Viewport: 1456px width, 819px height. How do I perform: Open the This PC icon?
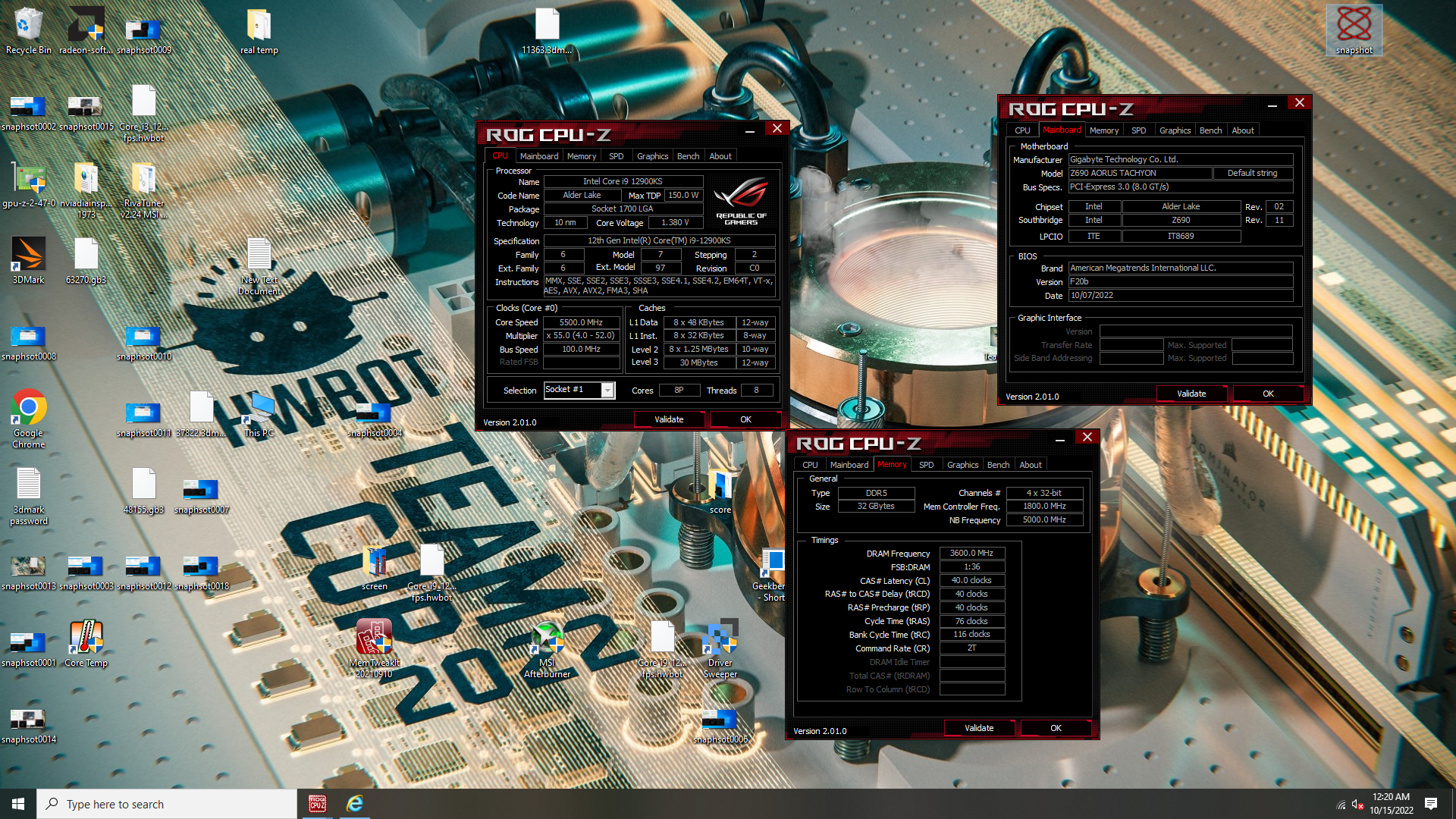pos(259,414)
